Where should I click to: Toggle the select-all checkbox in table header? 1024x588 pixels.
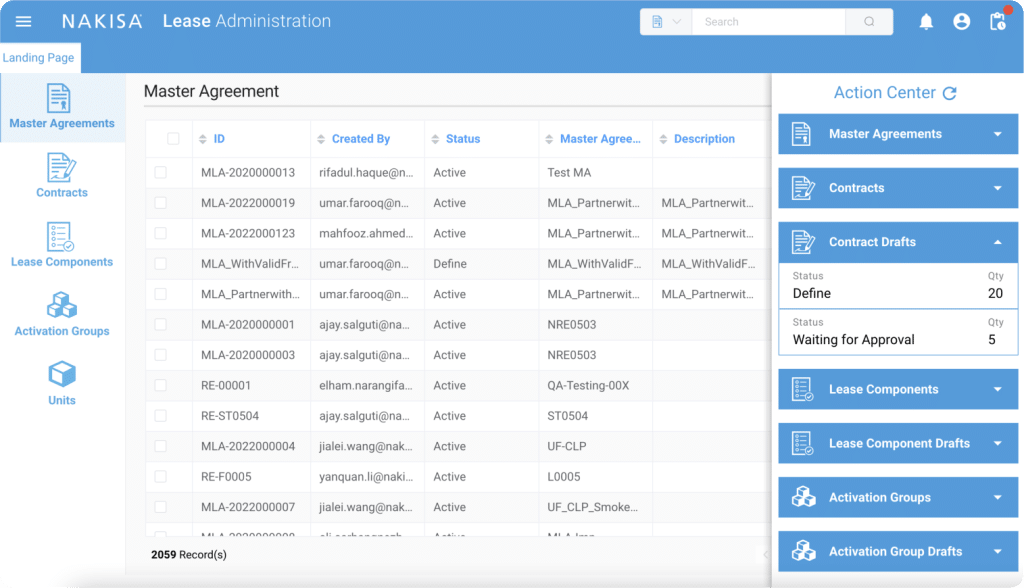tap(173, 139)
